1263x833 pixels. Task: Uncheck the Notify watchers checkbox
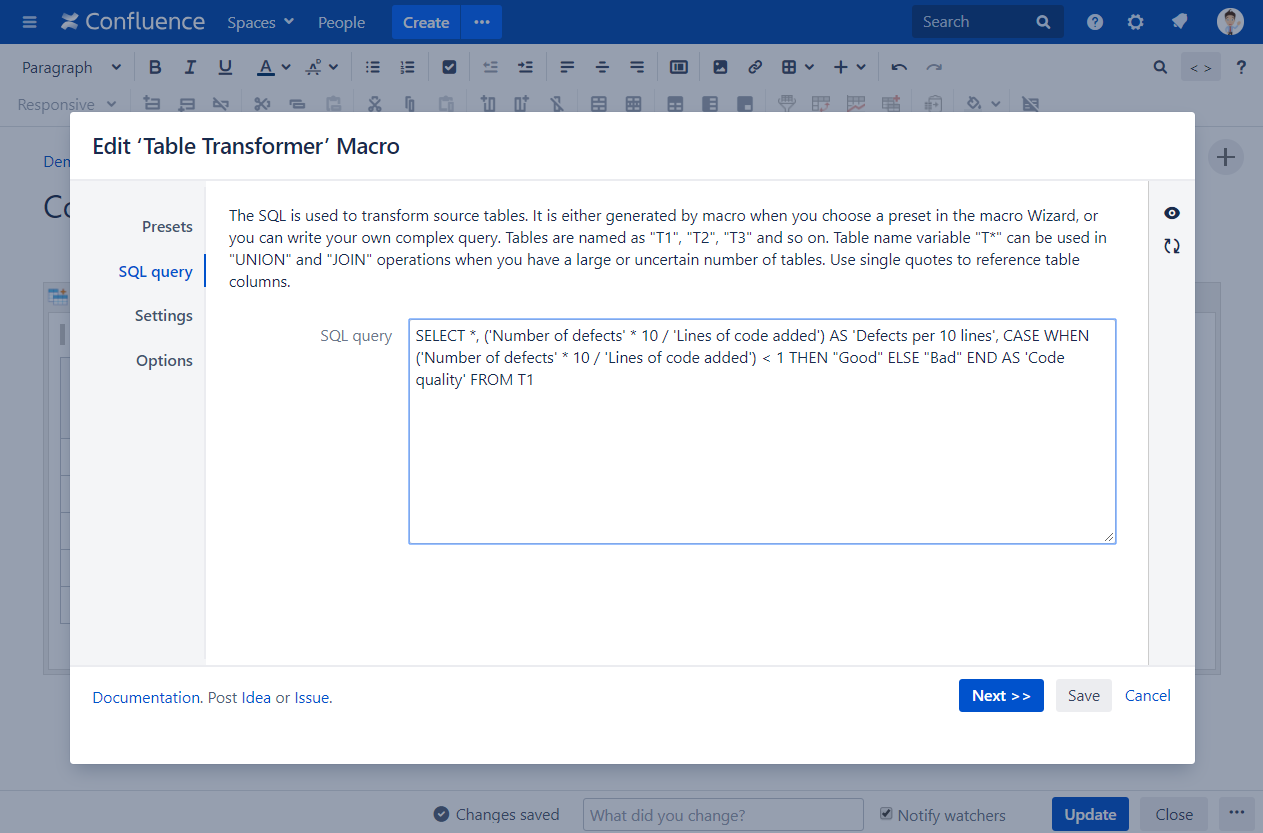(886, 814)
